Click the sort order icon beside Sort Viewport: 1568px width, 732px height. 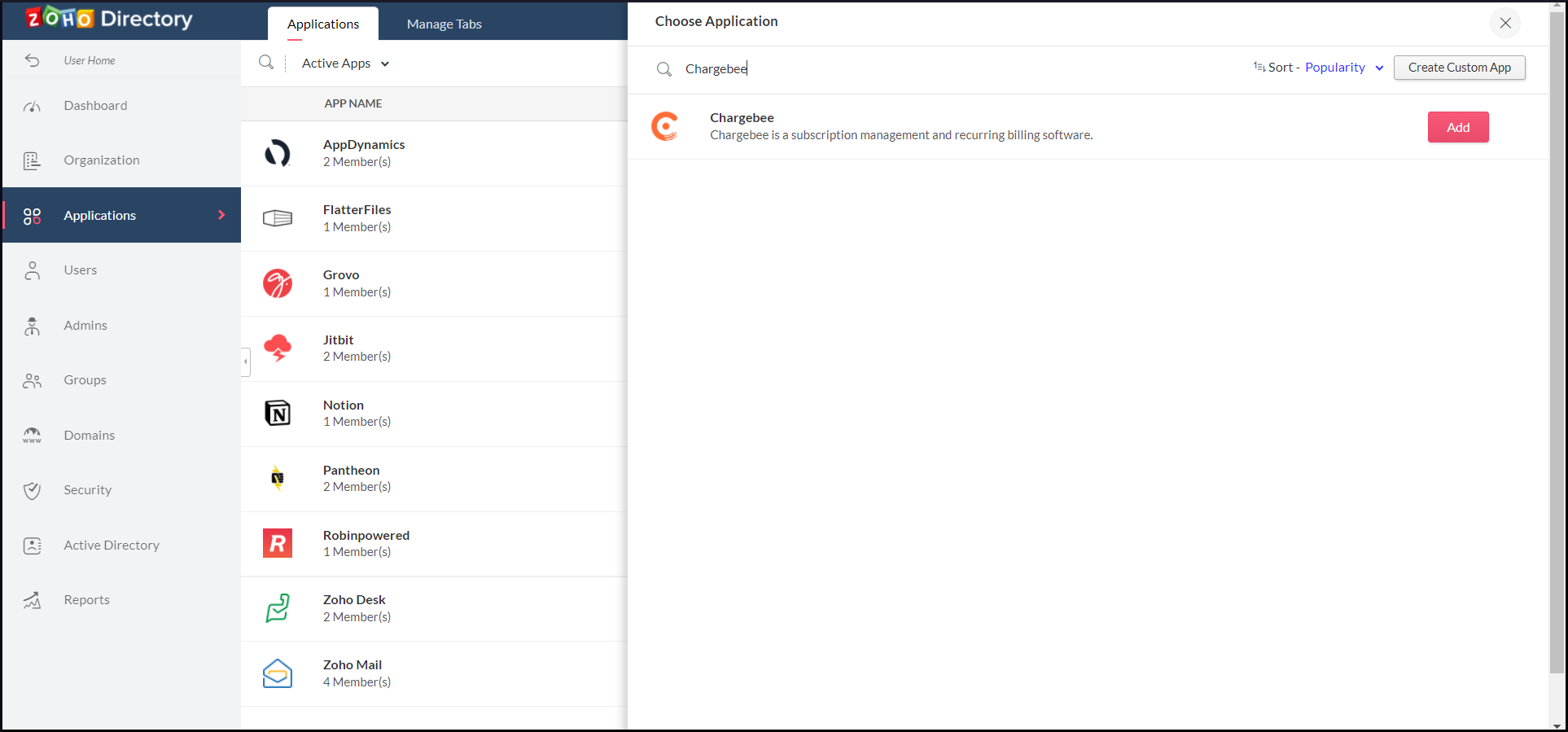pos(1259,68)
